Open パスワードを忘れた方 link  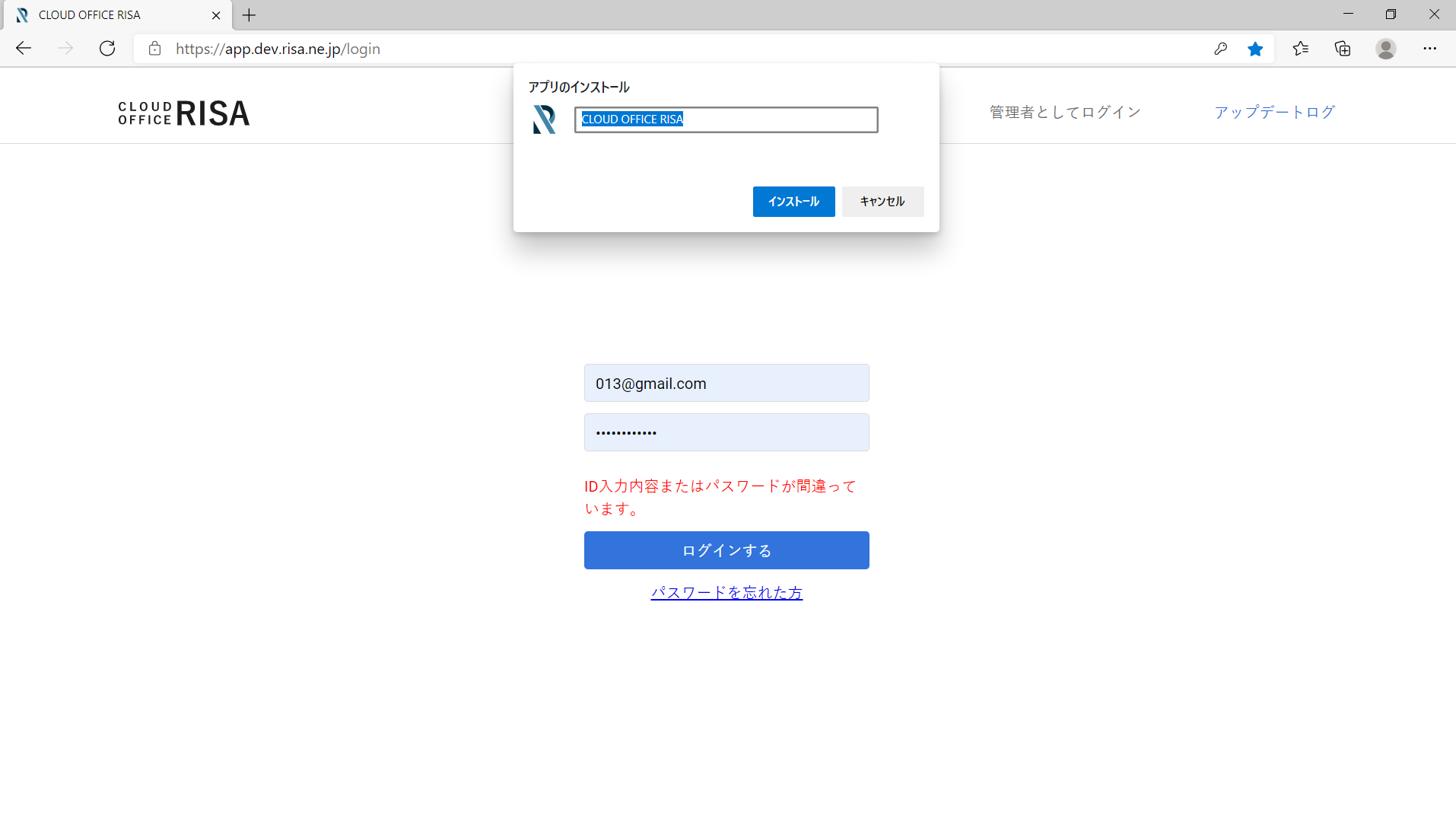coord(726,592)
